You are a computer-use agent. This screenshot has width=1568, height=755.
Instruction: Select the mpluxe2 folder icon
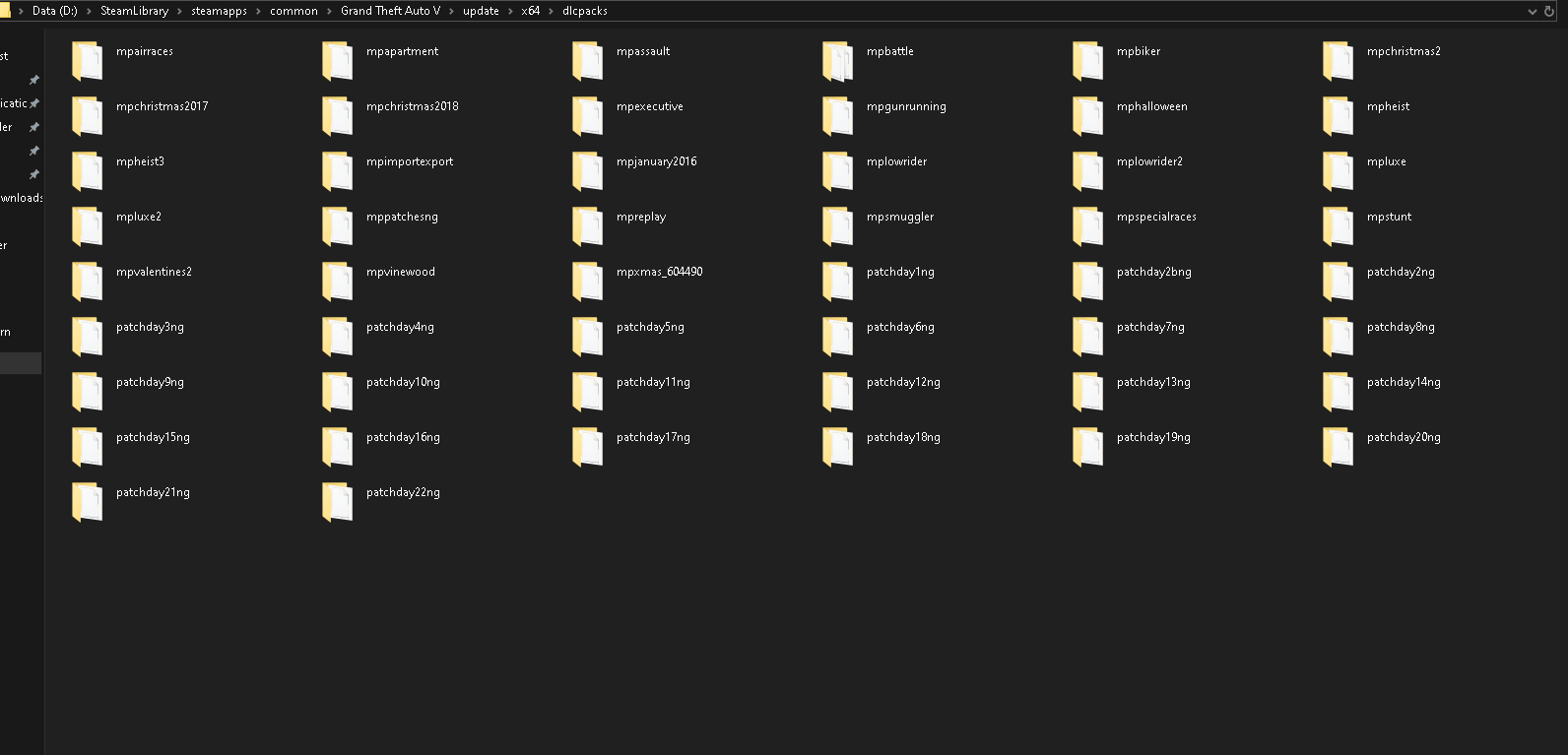click(87, 225)
